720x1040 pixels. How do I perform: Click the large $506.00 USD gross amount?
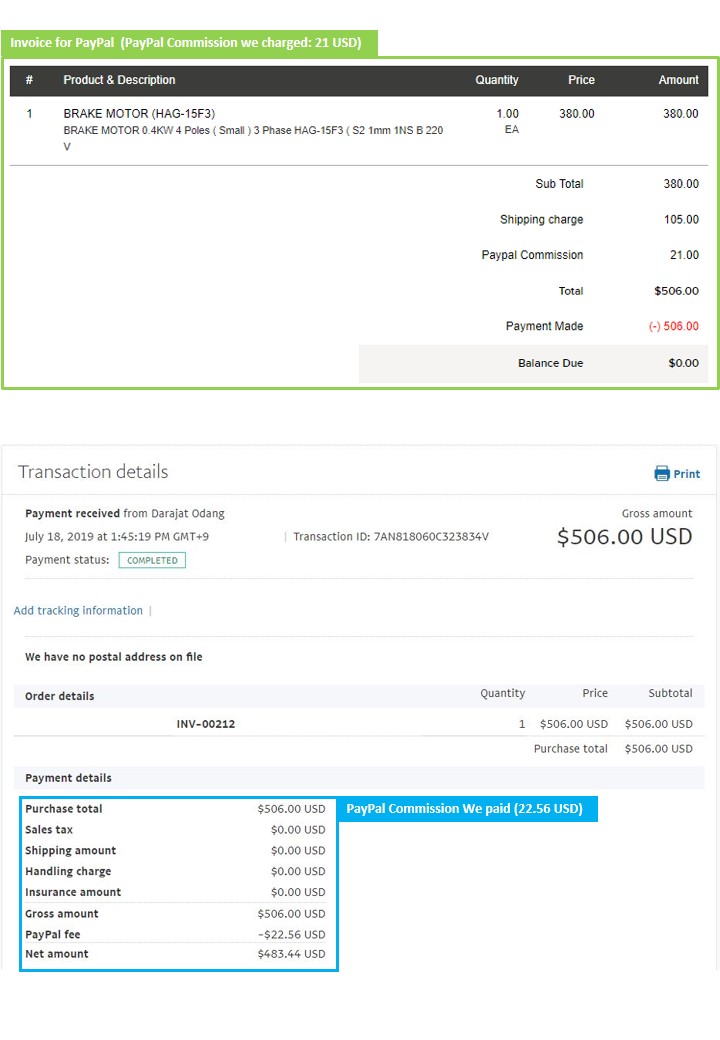point(624,536)
